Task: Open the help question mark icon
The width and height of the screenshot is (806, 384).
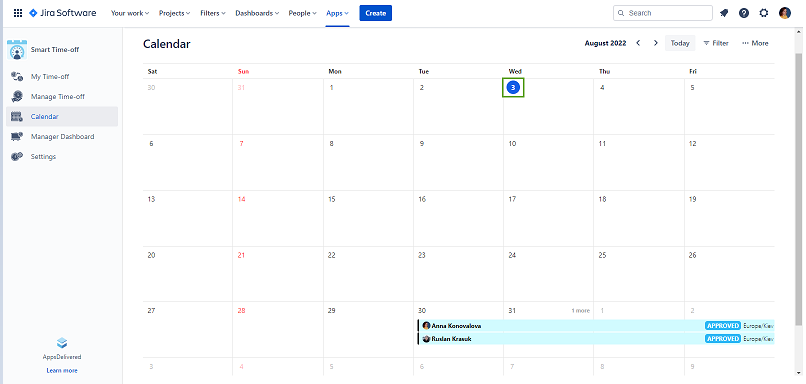Action: pyautogui.click(x=744, y=13)
